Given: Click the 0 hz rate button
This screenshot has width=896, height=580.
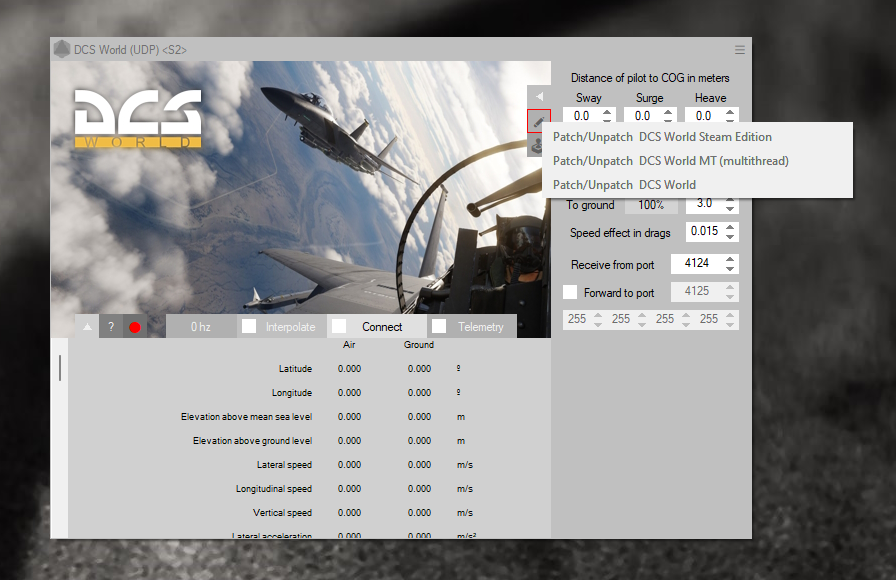Looking at the screenshot, I should (x=201, y=327).
